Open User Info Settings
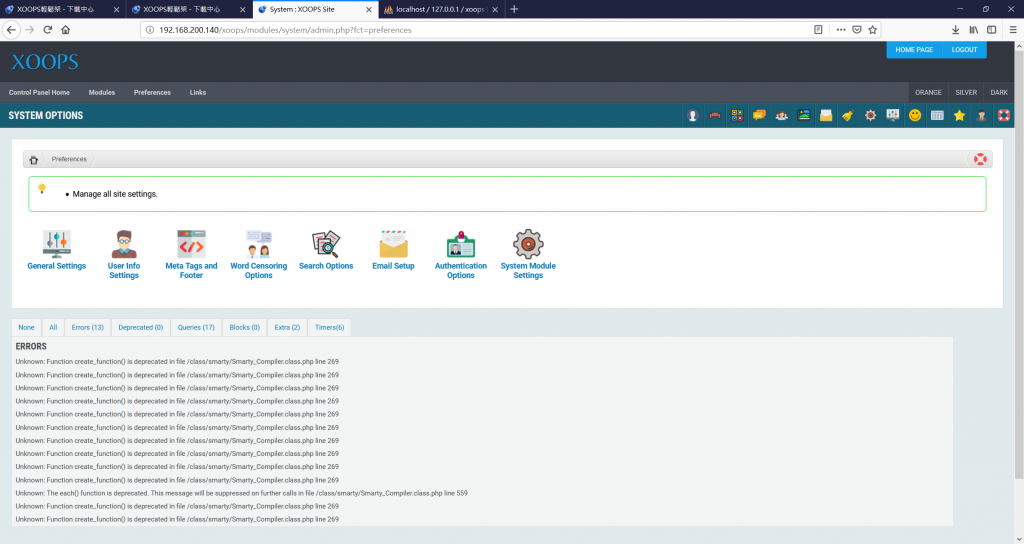The height and width of the screenshot is (544, 1024). [x=124, y=255]
